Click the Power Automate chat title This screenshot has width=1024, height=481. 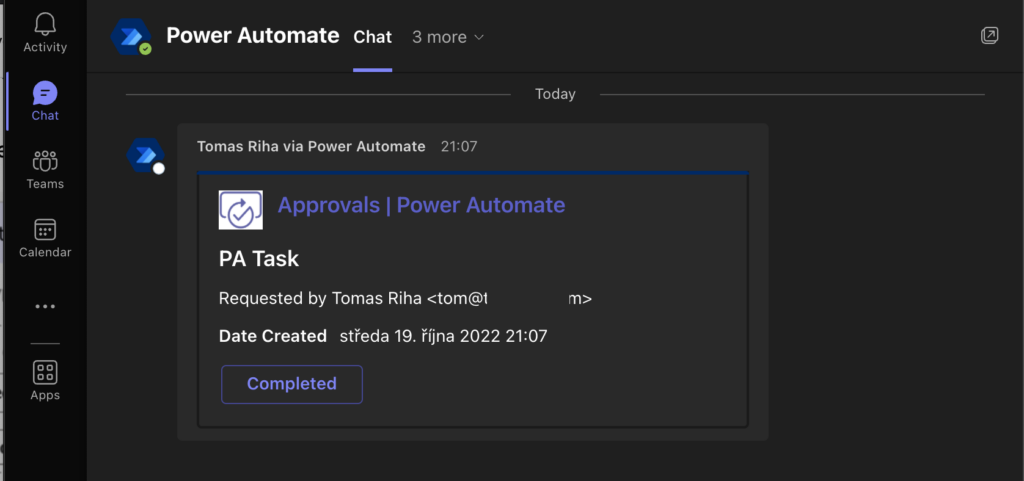(x=253, y=35)
